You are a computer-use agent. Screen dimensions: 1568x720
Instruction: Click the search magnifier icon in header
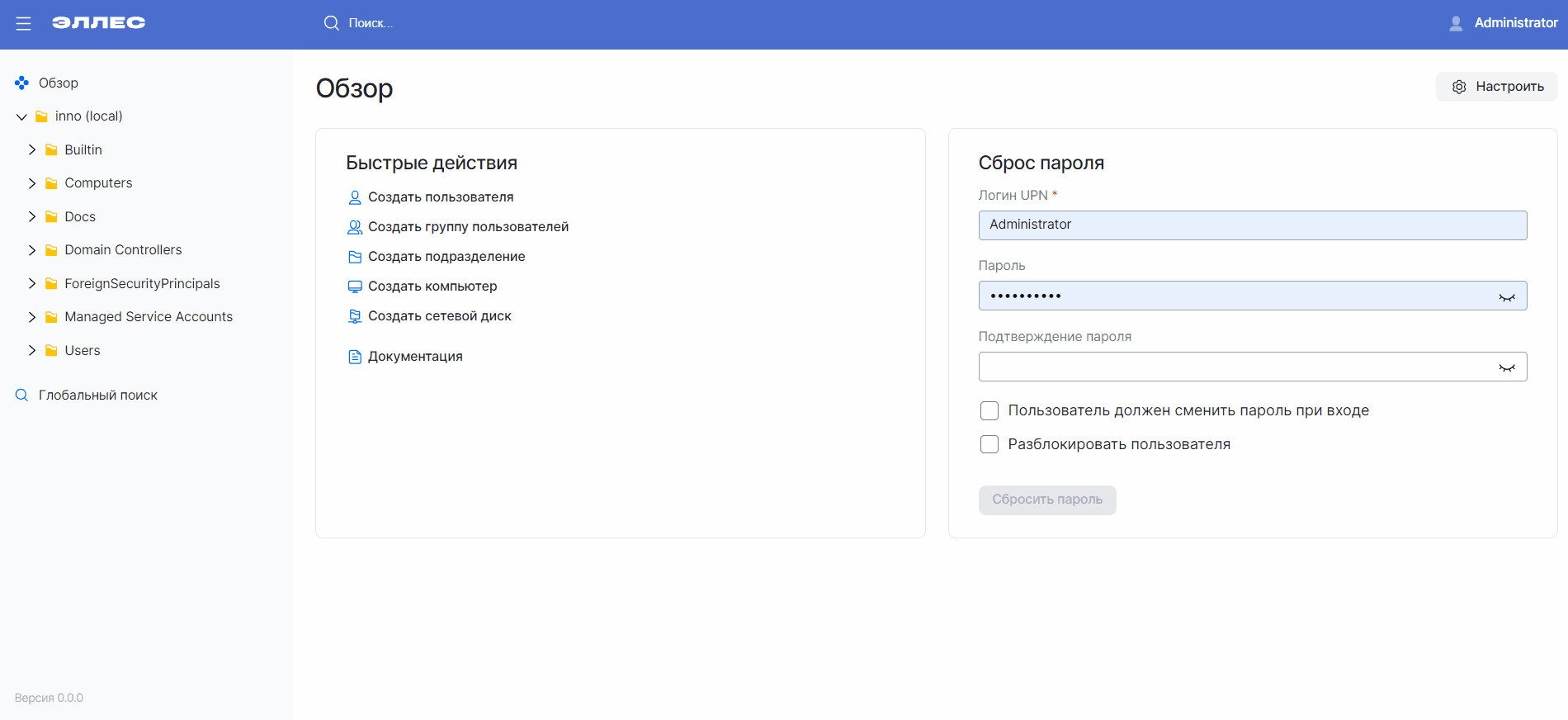pos(331,23)
